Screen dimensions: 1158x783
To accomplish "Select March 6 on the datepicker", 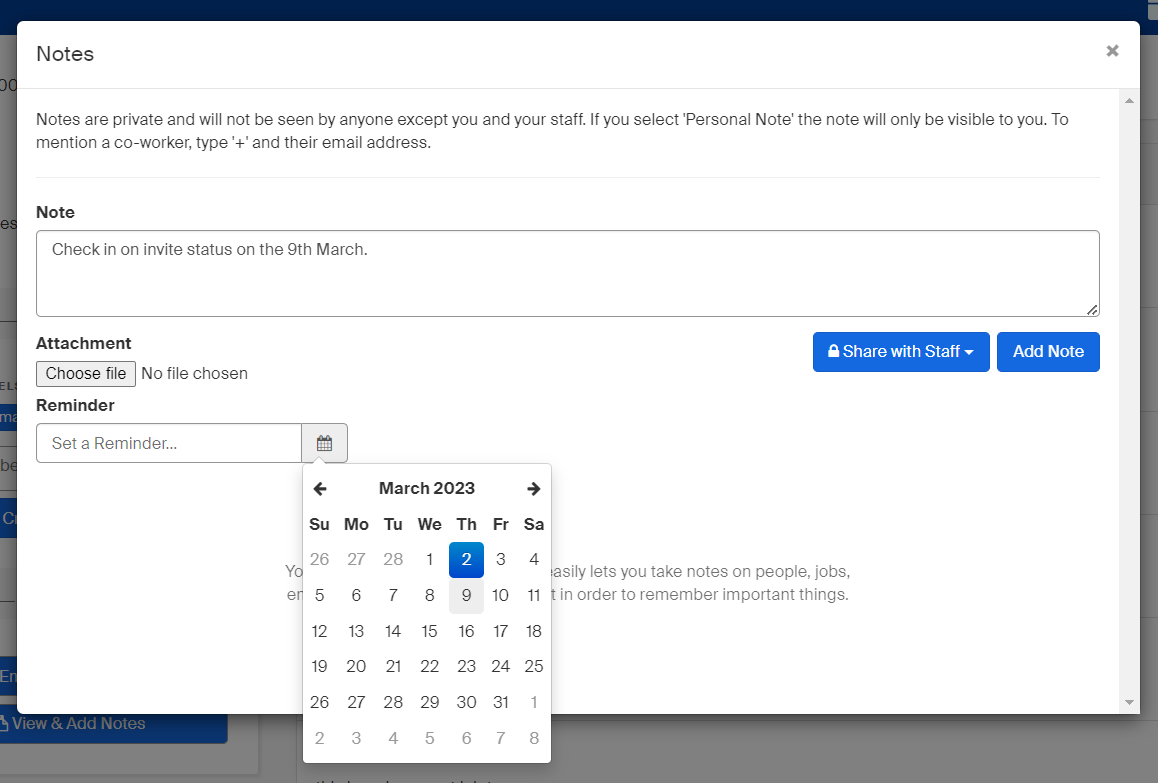I will (356, 595).
